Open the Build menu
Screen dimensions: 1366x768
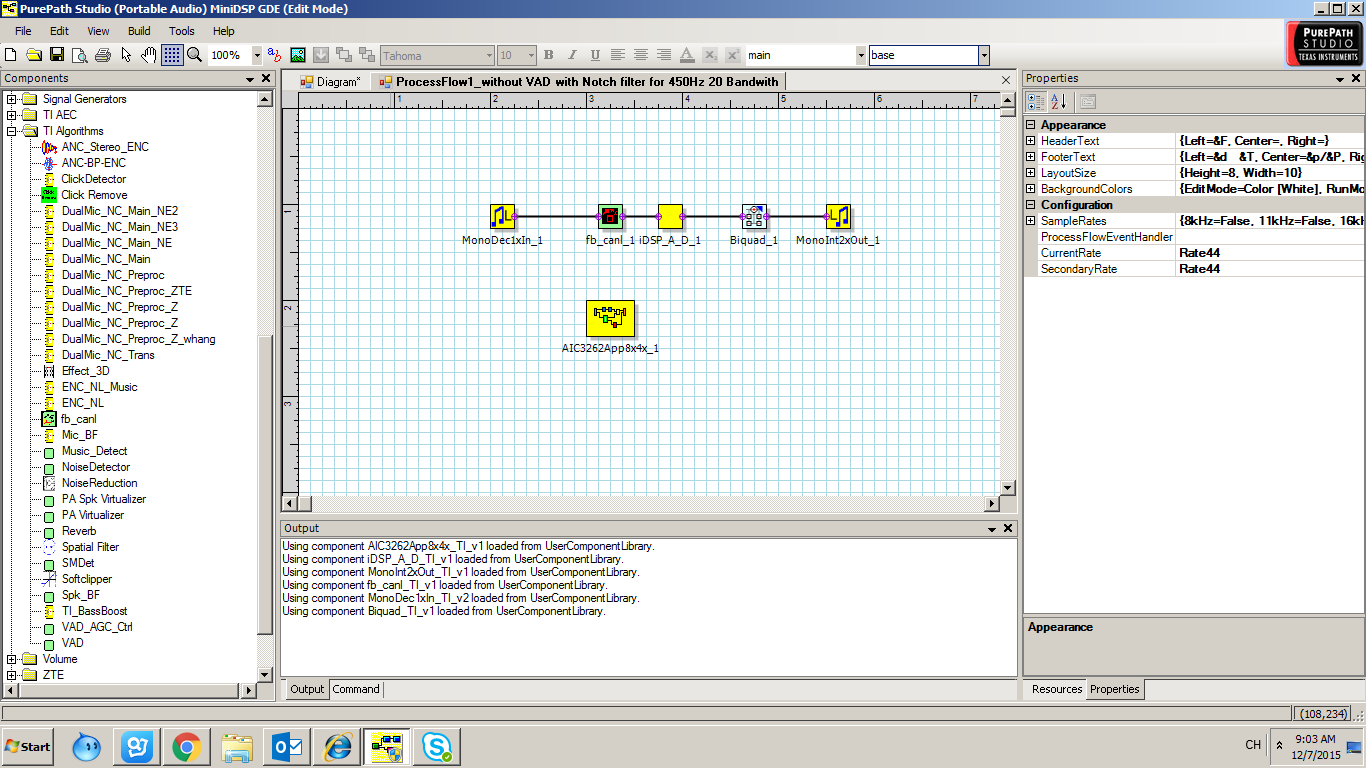139,31
